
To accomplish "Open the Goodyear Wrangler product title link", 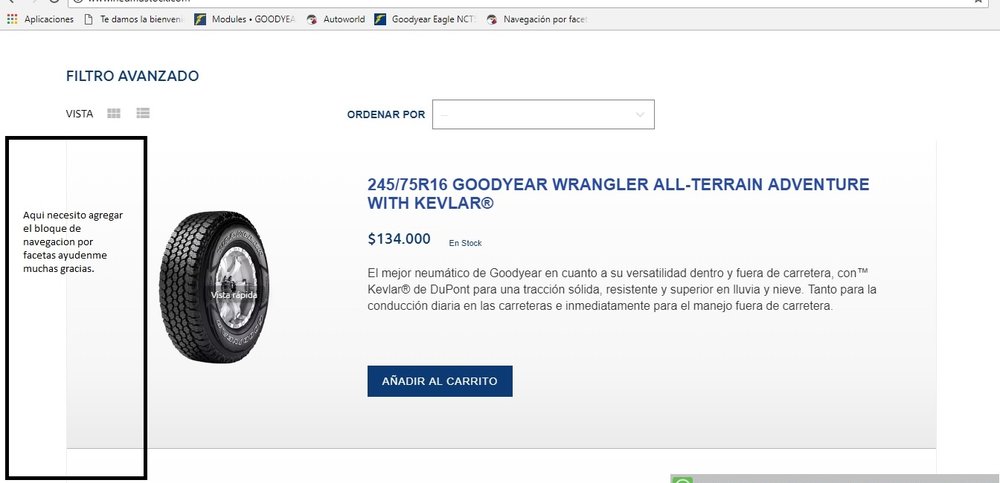I will (x=618, y=194).
